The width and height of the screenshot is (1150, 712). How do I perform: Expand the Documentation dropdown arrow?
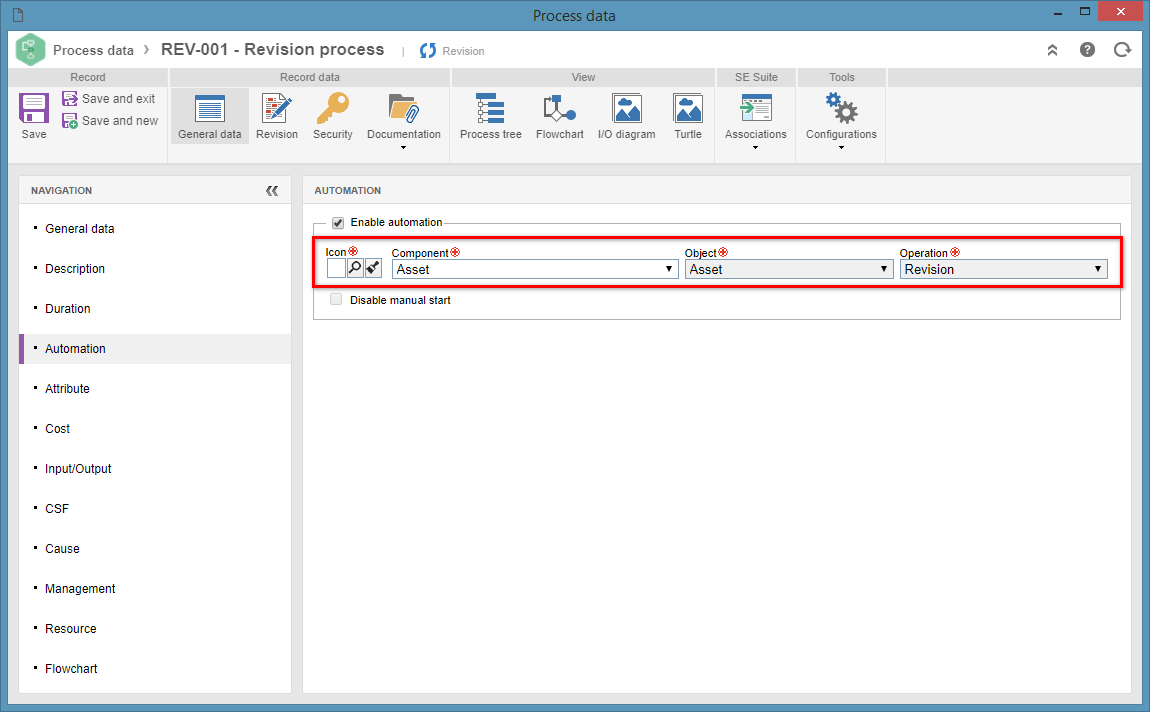(403, 148)
